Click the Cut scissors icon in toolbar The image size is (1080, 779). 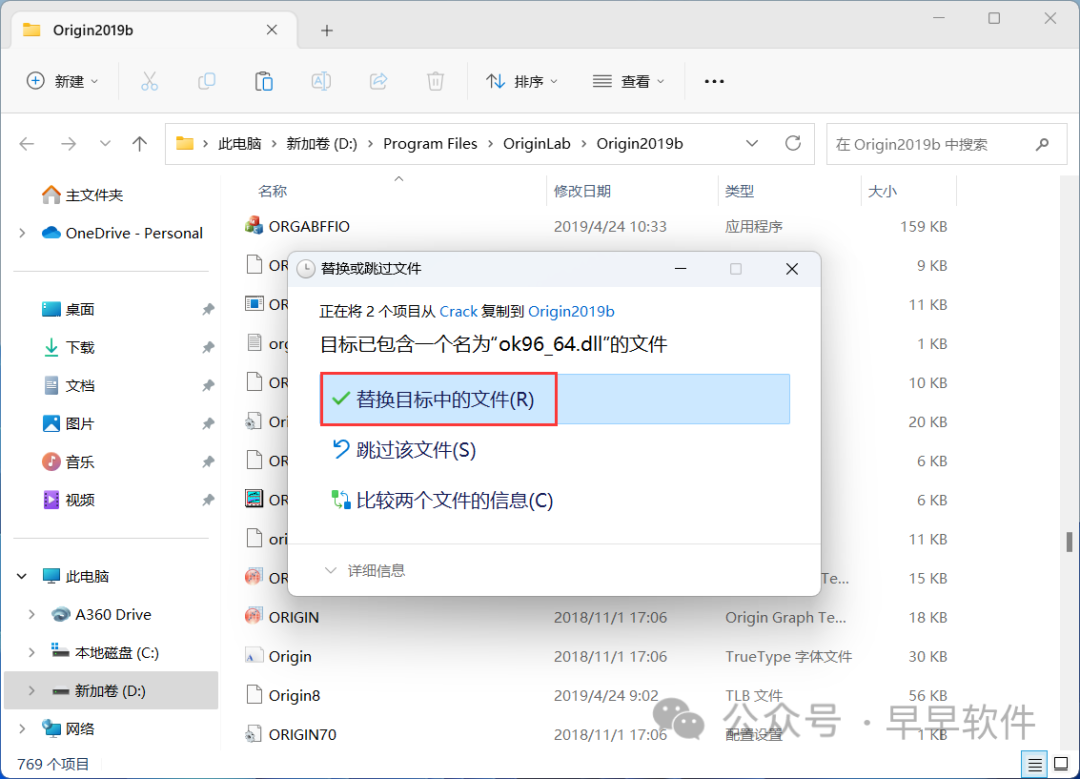(149, 81)
